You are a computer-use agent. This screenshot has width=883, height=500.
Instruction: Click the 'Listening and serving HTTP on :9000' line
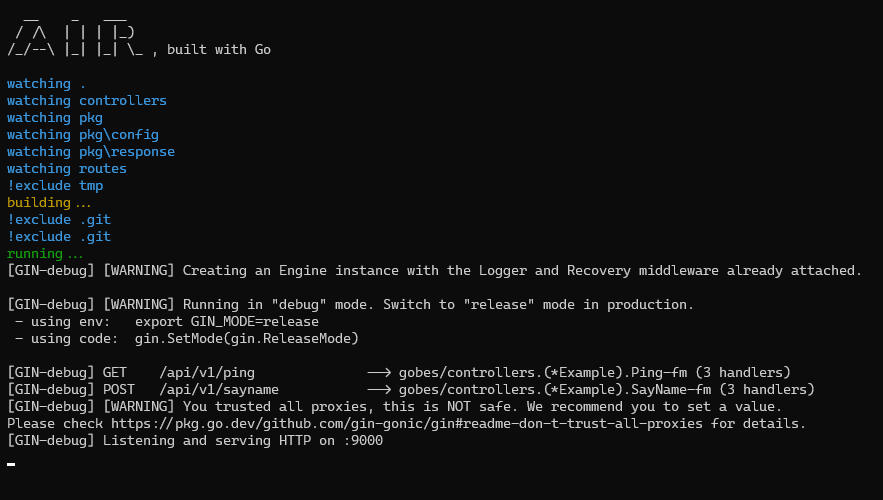(x=243, y=440)
